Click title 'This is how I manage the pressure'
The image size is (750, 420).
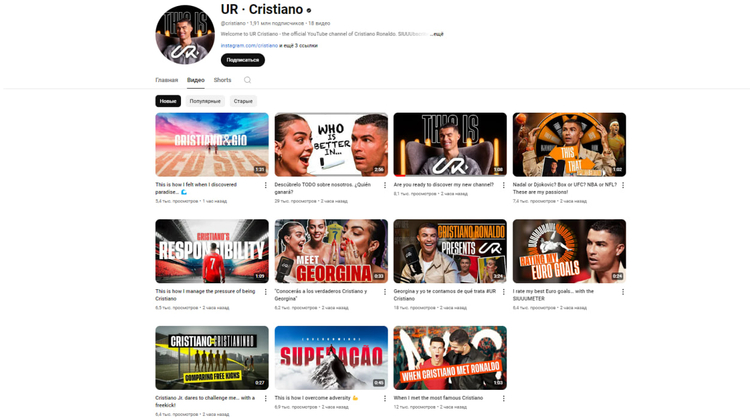point(205,295)
